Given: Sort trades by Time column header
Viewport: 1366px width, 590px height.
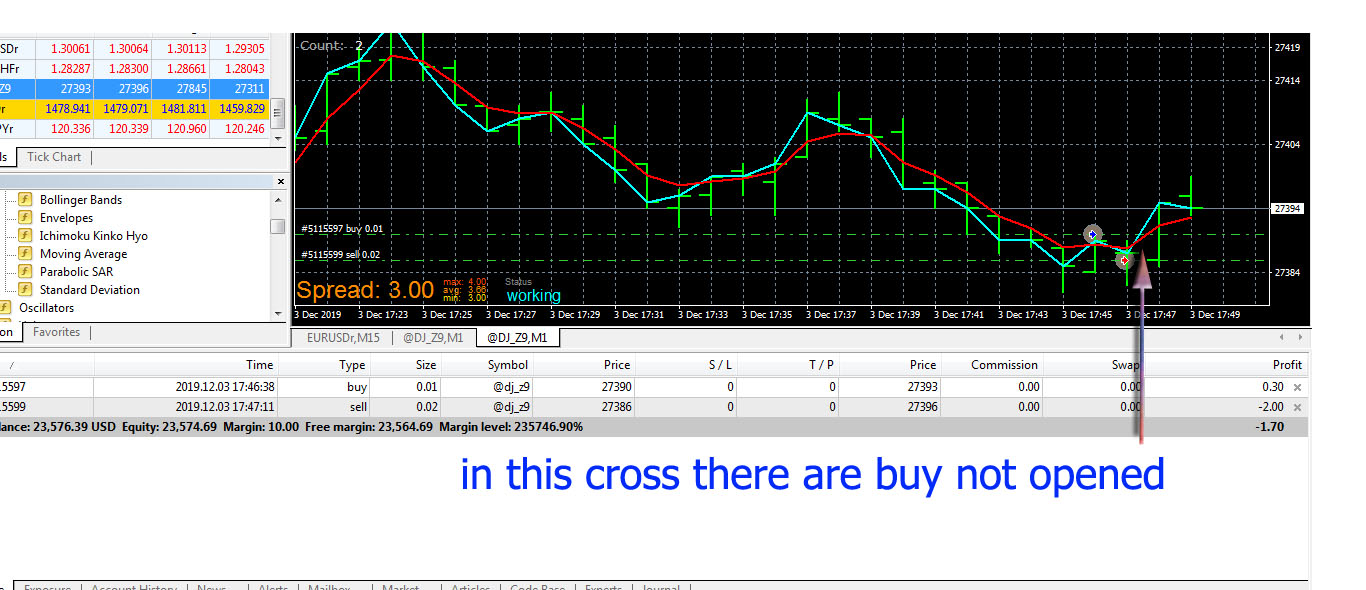Looking at the screenshot, I should point(260,365).
